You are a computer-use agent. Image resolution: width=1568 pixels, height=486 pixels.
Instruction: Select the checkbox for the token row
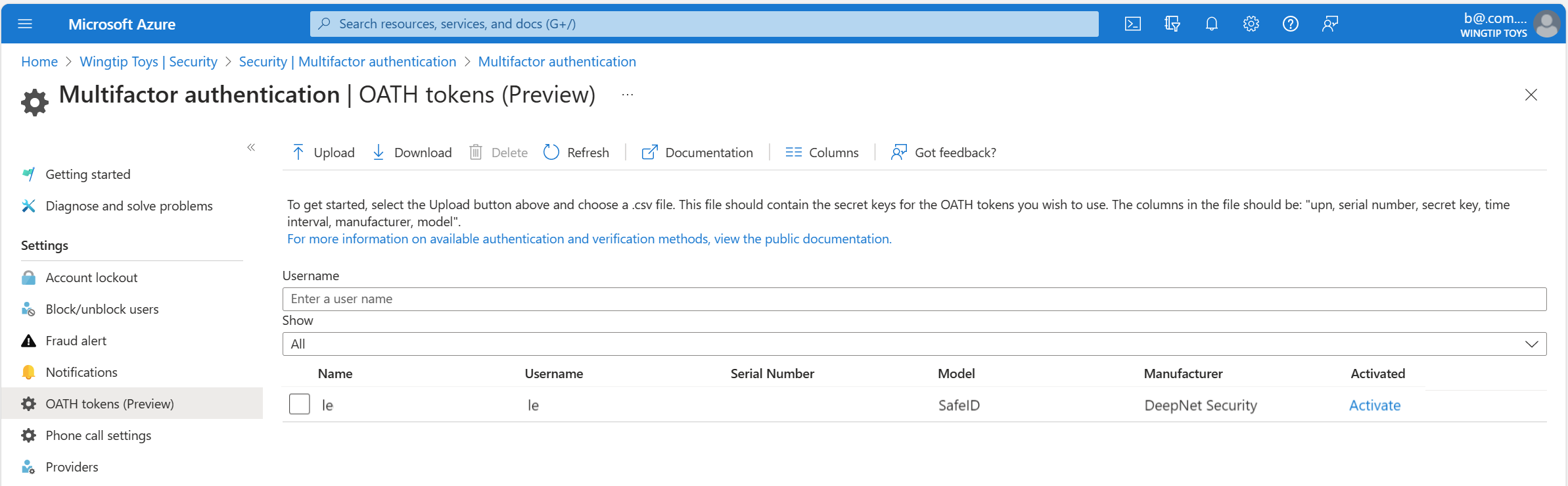[300, 404]
